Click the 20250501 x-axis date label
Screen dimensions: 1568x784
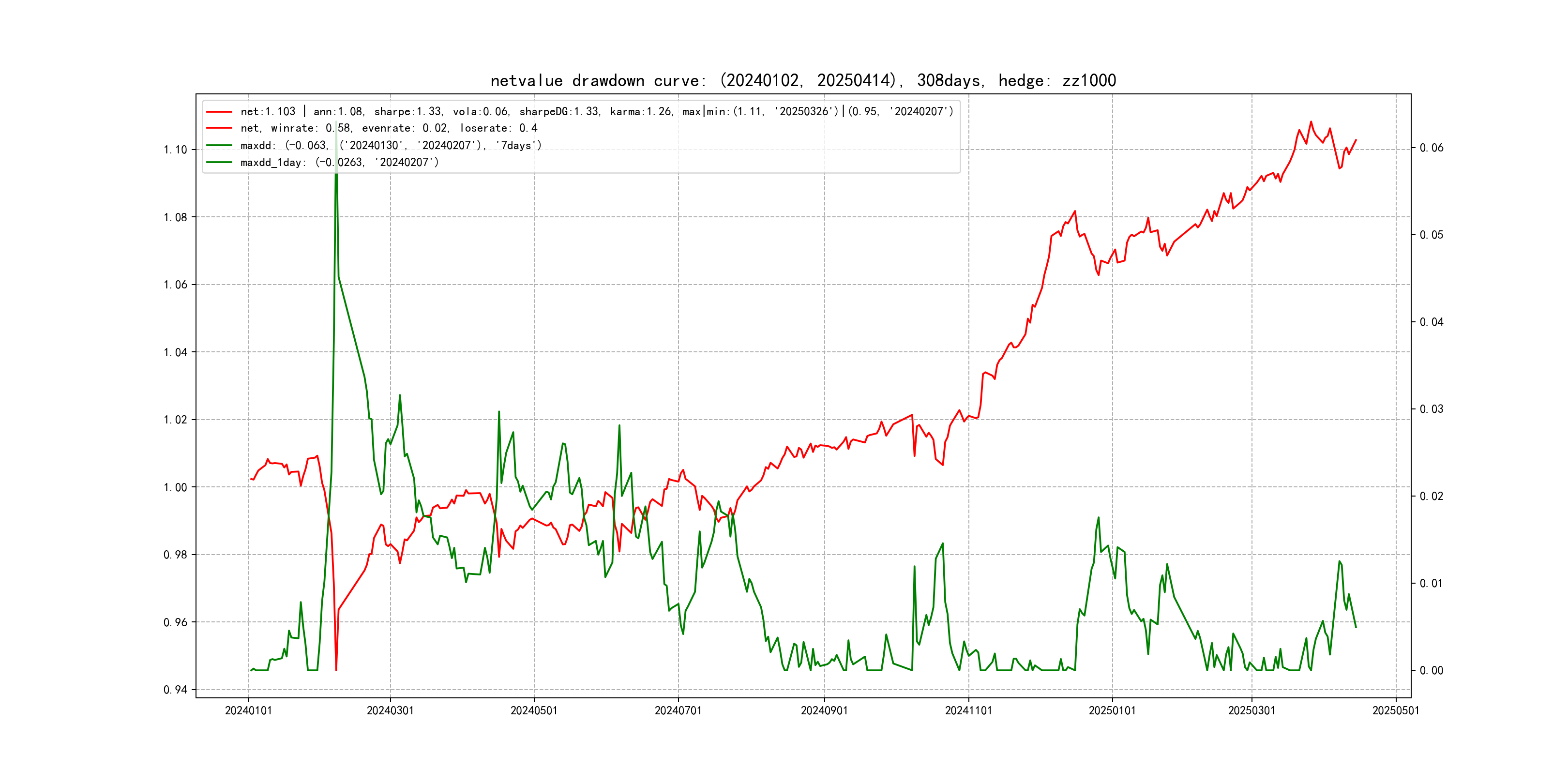coord(1396,710)
